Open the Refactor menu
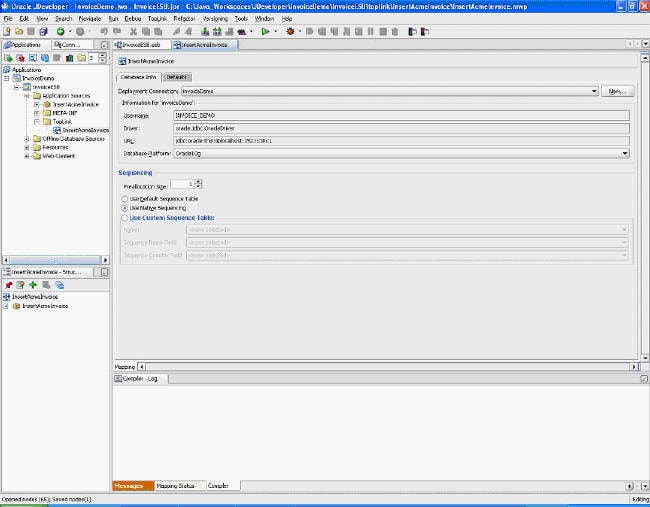Screen dimensions: 650x507 coord(184,18)
